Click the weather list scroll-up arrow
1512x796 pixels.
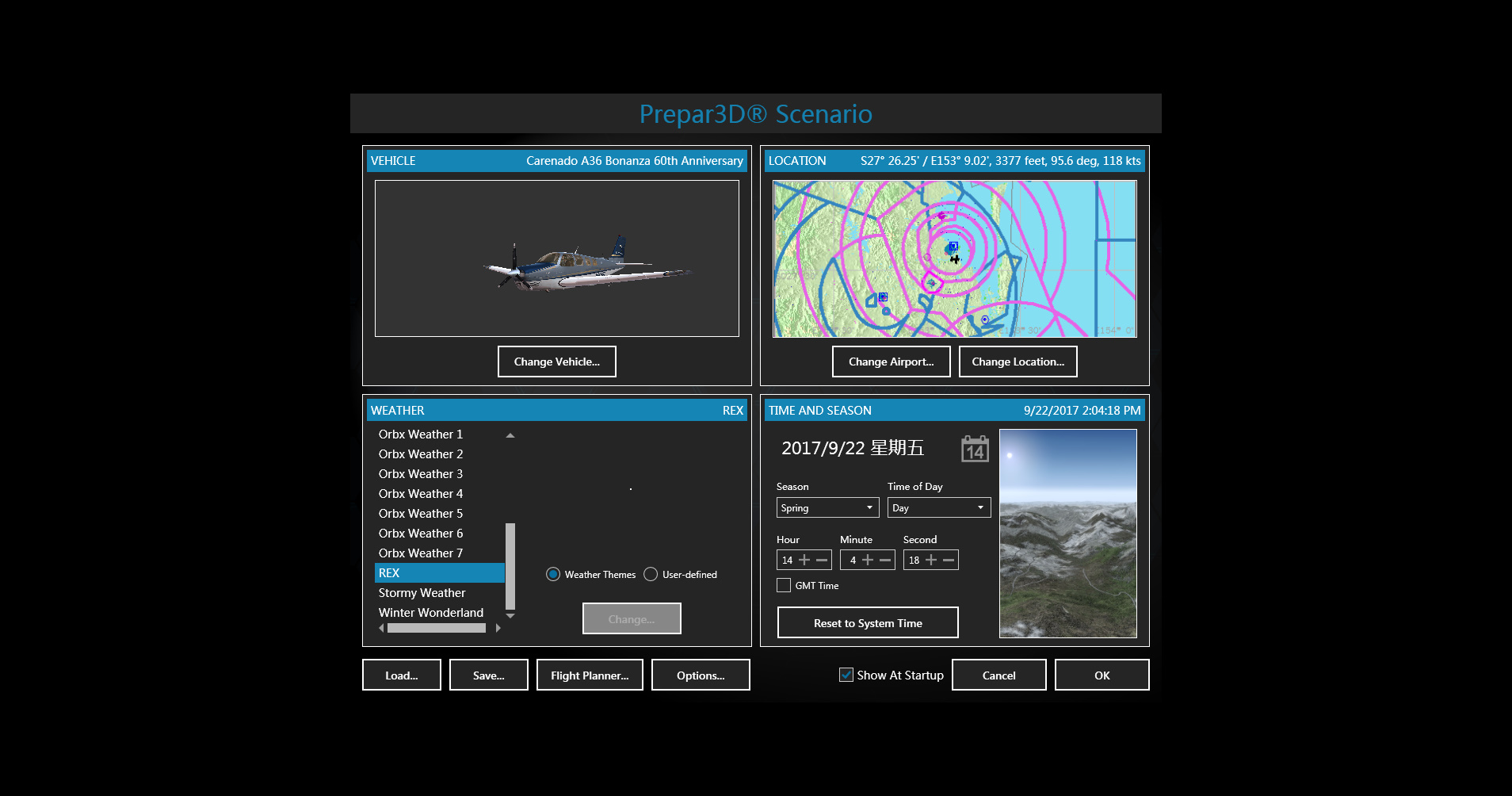pos(510,435)
